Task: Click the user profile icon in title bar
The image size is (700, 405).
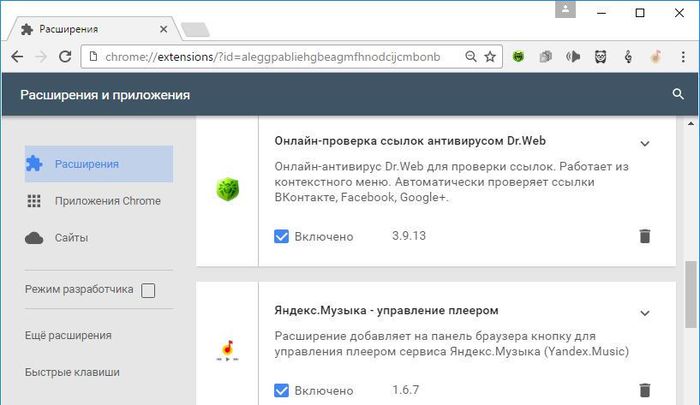Action: (565, 10)
